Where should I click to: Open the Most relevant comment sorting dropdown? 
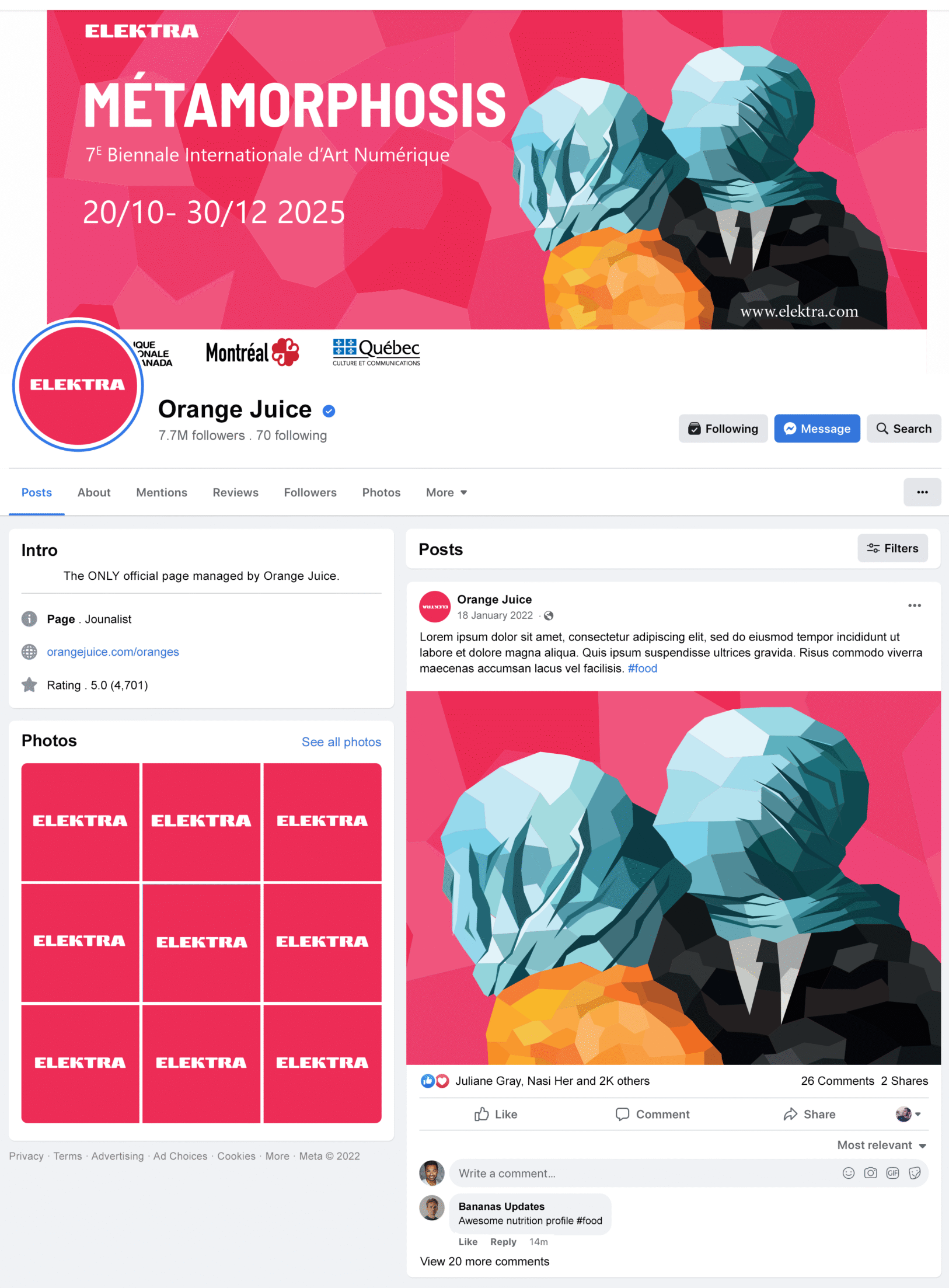[x=881, y=1145]
